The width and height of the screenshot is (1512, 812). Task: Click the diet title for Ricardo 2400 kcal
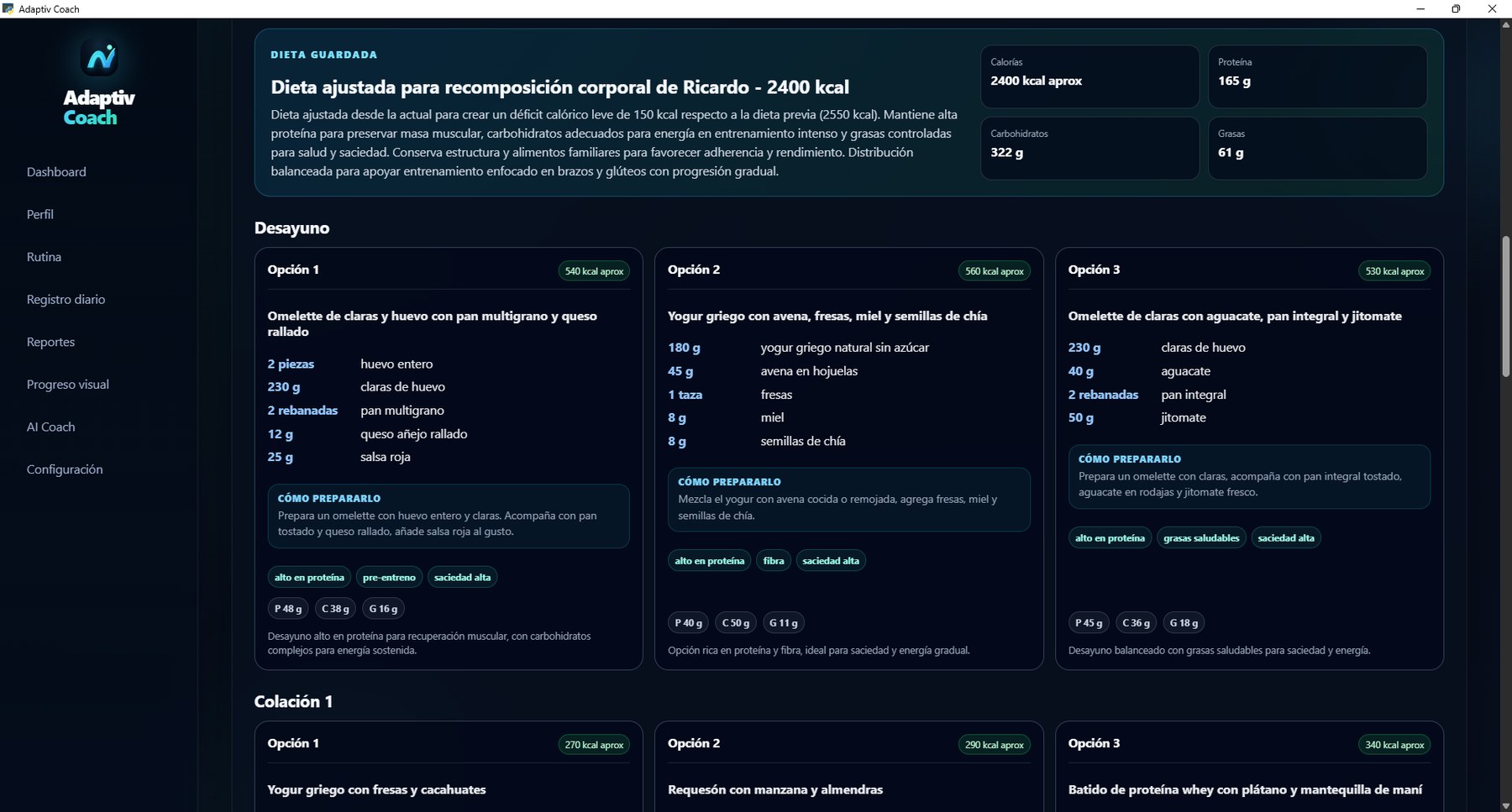[559, 87]
